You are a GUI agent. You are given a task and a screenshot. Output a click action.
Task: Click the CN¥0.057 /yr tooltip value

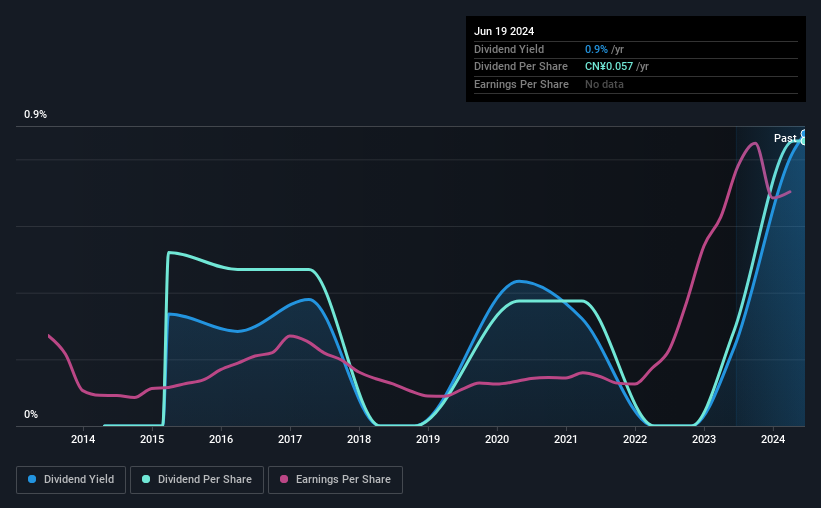click(617, 67)
